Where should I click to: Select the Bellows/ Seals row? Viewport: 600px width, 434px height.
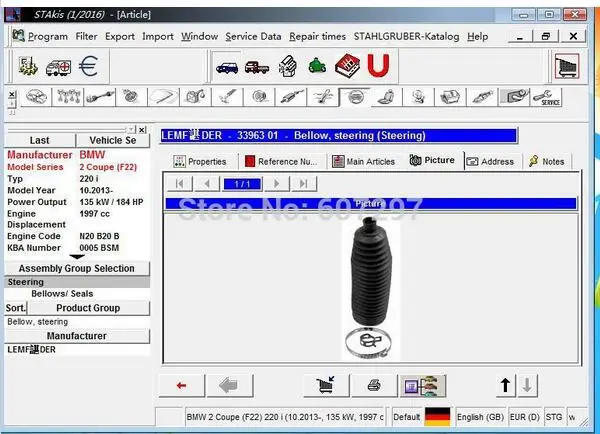point(77,294)
